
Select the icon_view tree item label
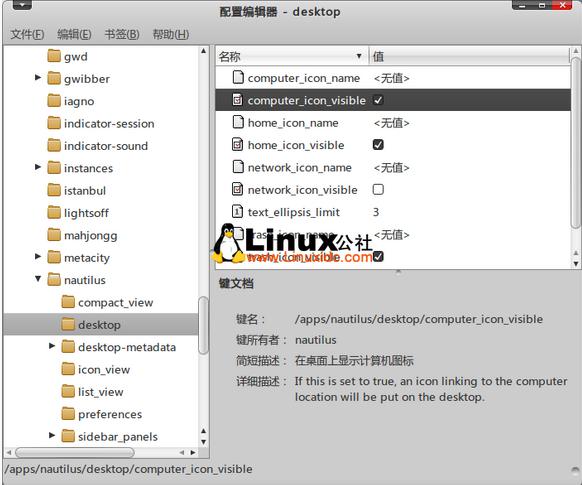click(x=104, y=370)
